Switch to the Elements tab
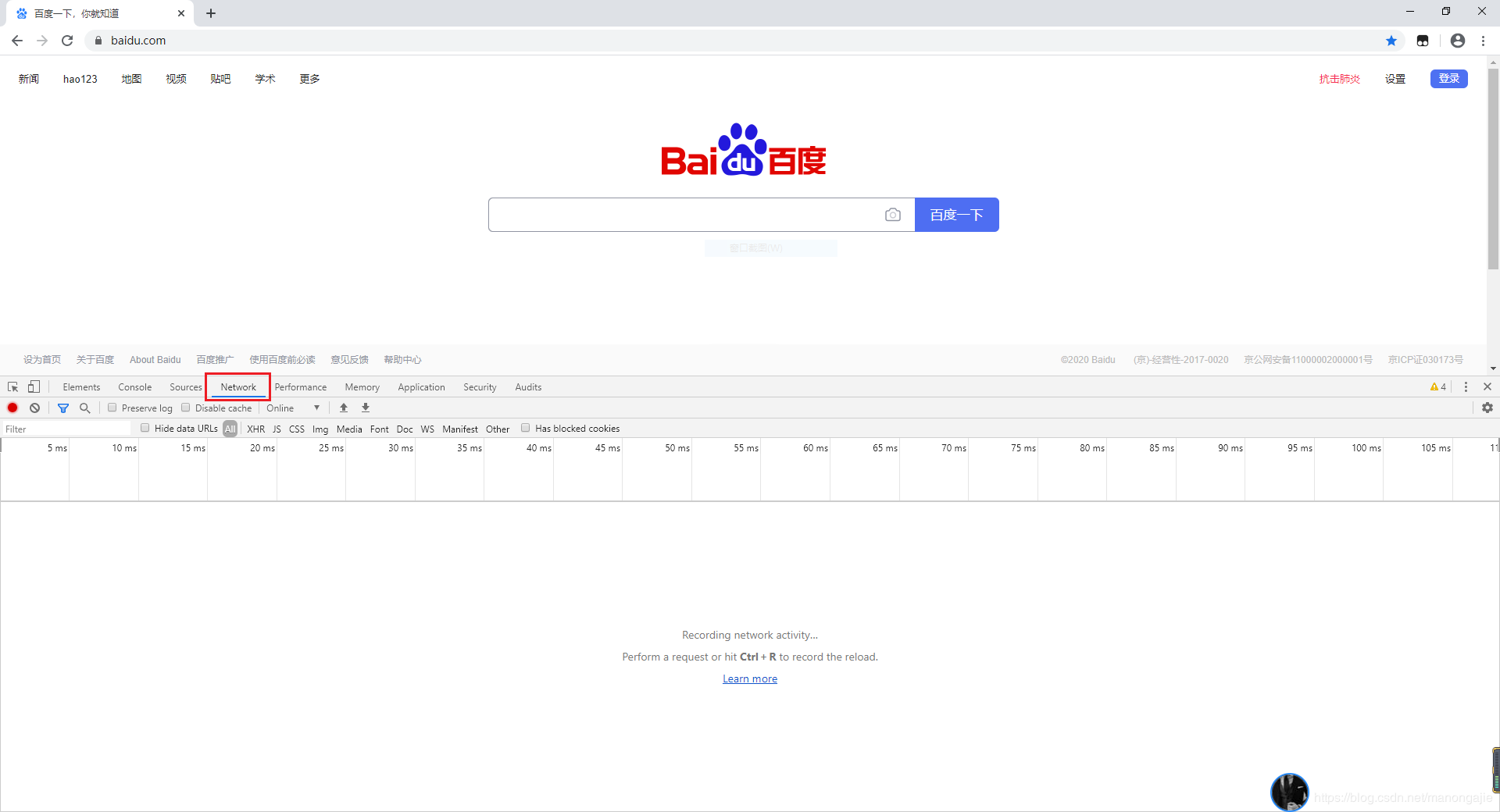 point(81,387)
